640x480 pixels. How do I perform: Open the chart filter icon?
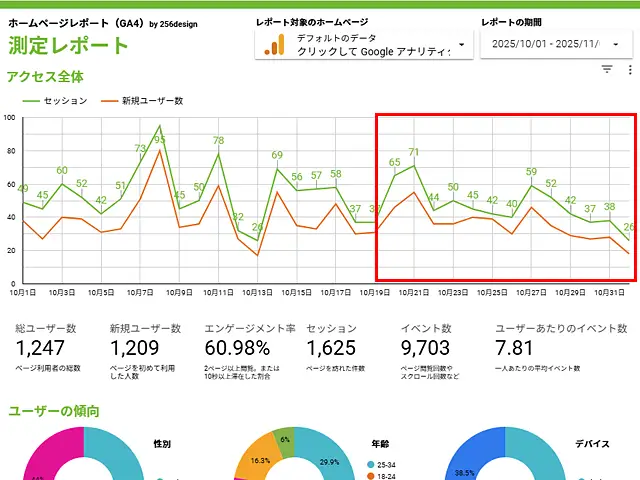coord(607,69)
